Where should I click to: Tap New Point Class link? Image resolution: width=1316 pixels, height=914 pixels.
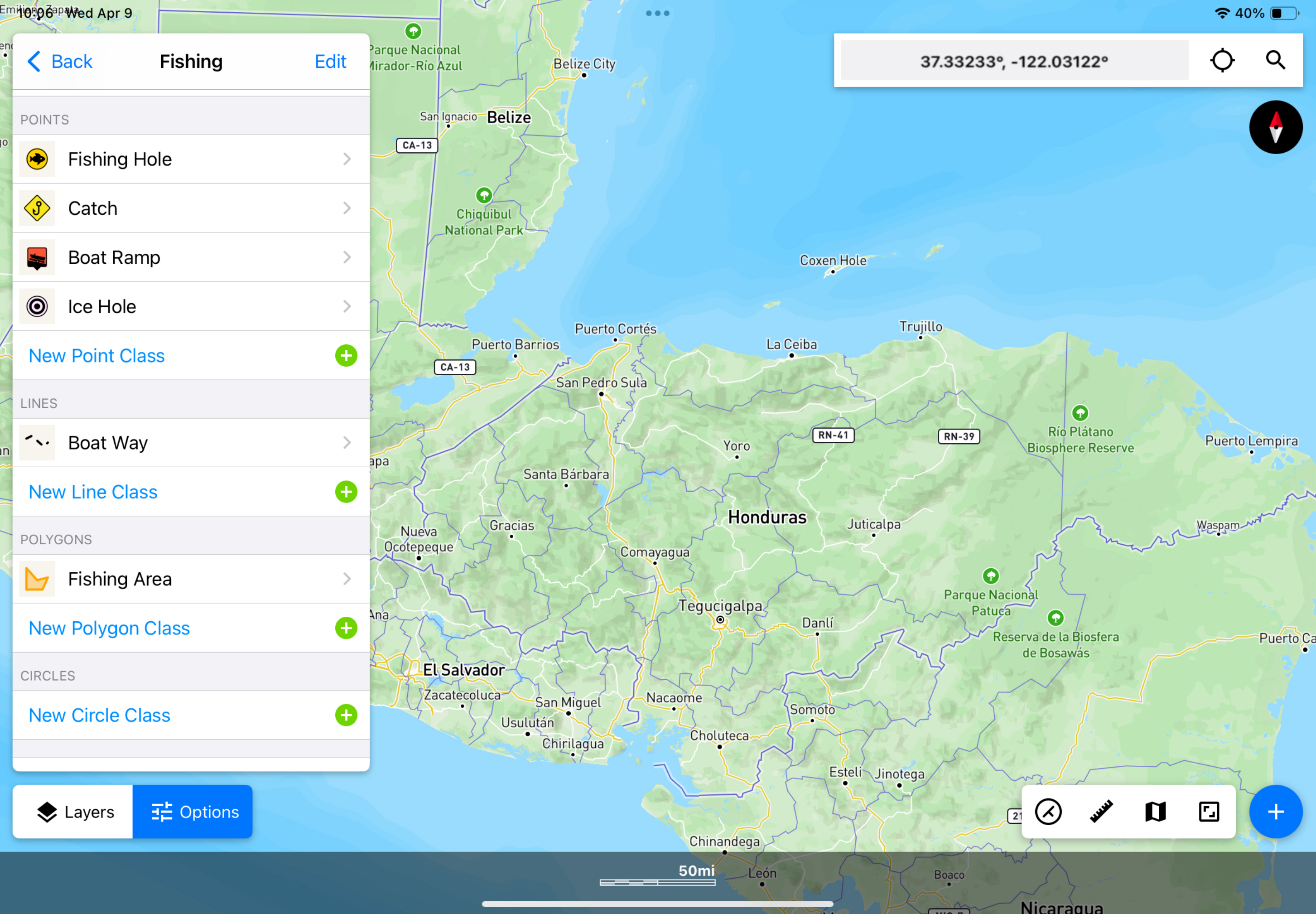coord(97,356)
